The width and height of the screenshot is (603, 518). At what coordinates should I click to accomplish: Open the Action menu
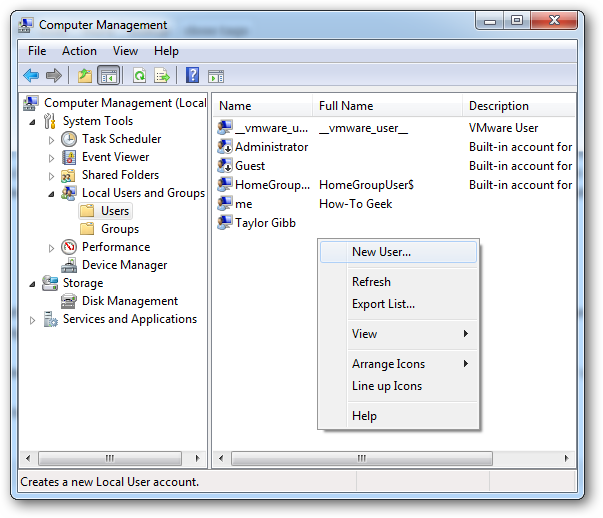point(79,51)
